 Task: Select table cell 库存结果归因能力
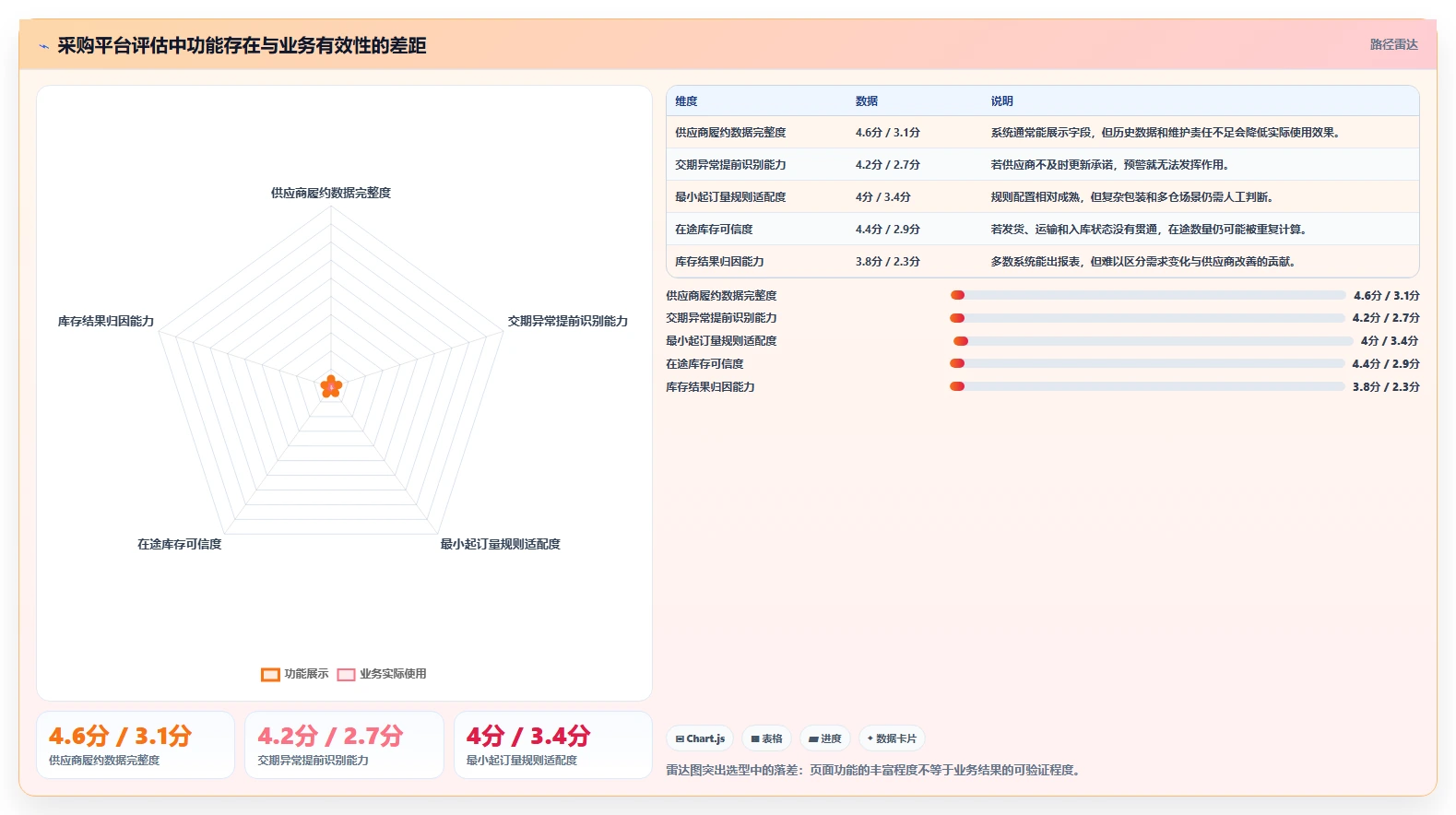pos(719,262)
